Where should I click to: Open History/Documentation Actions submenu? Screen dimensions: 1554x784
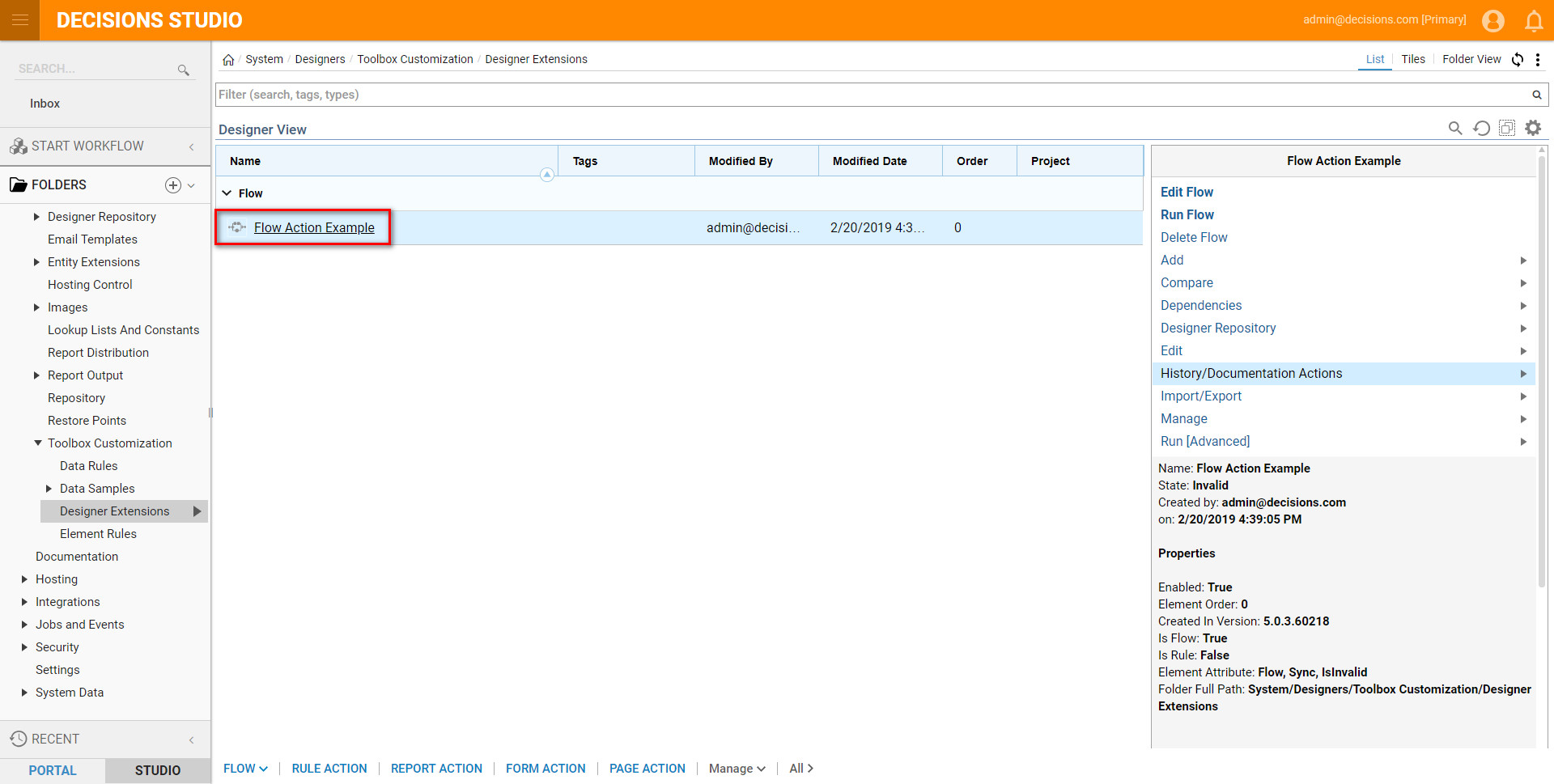1343,374
